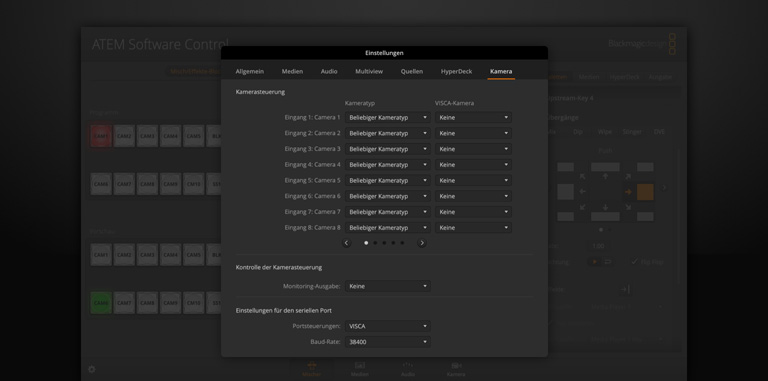Select the first page dot
This screenshot has height=381, width=768.
[x=366, y=243]
